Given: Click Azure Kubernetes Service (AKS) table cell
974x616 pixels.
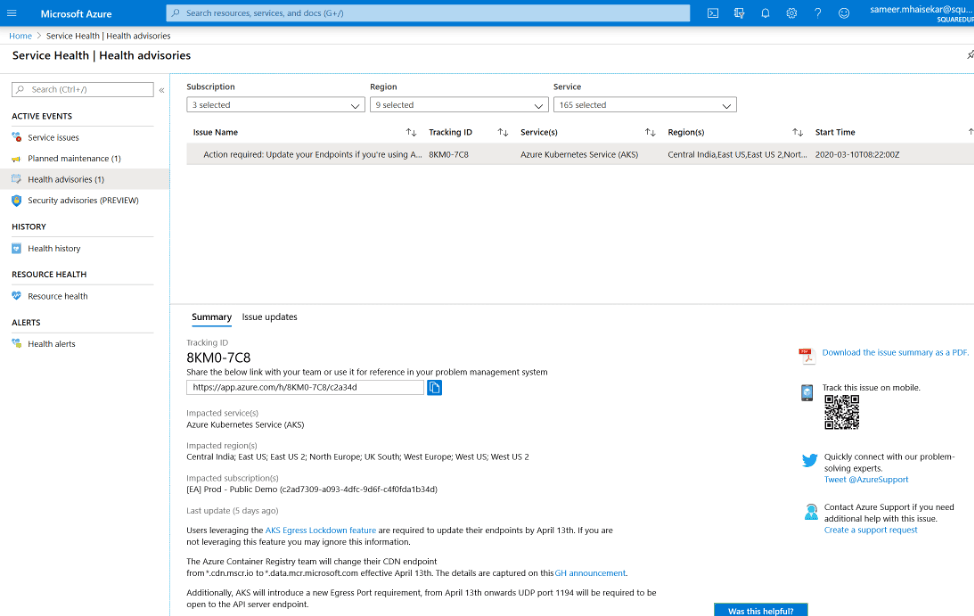Looking at the screenshot, I should 579,155.
